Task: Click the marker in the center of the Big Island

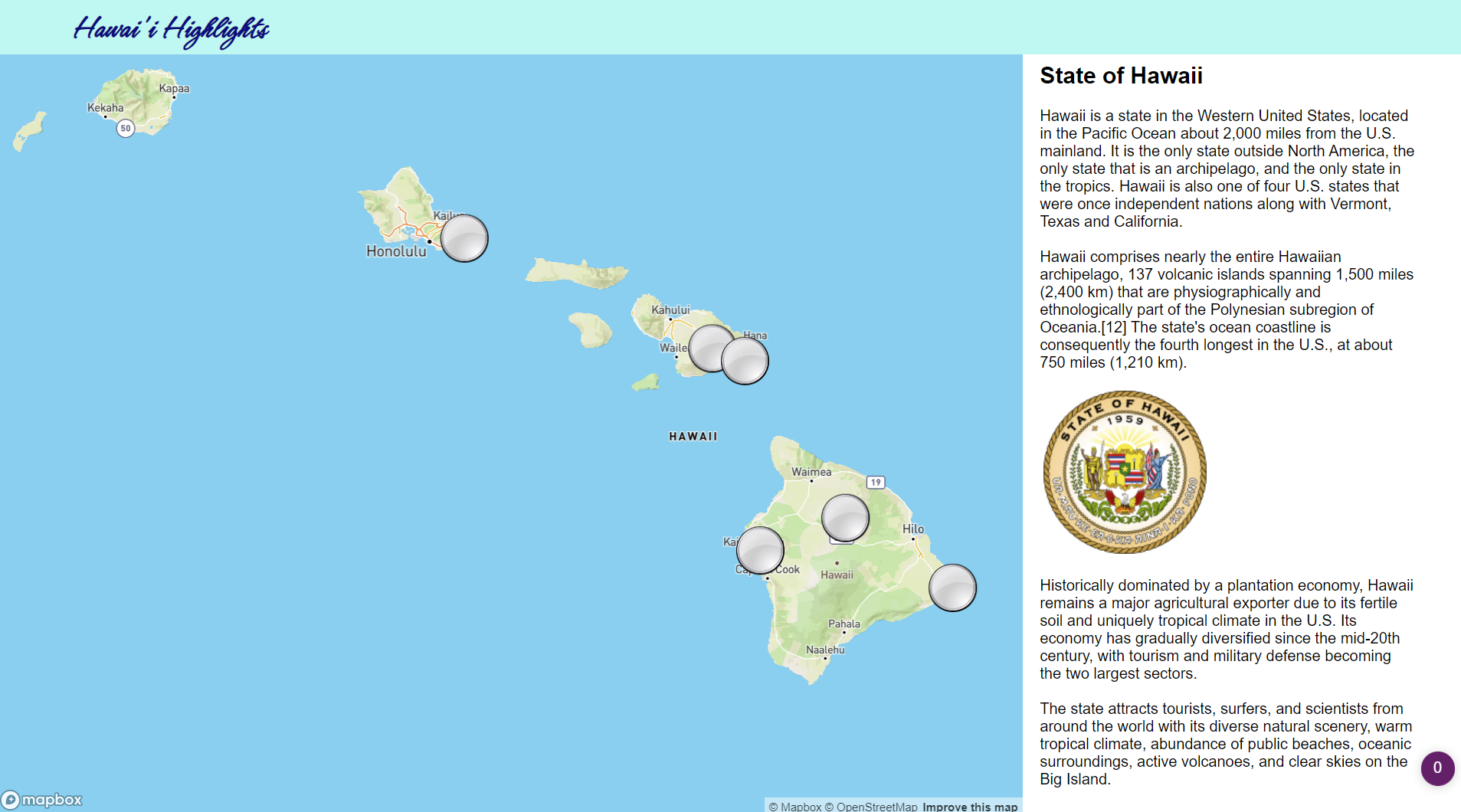Action: click(844, 518)
